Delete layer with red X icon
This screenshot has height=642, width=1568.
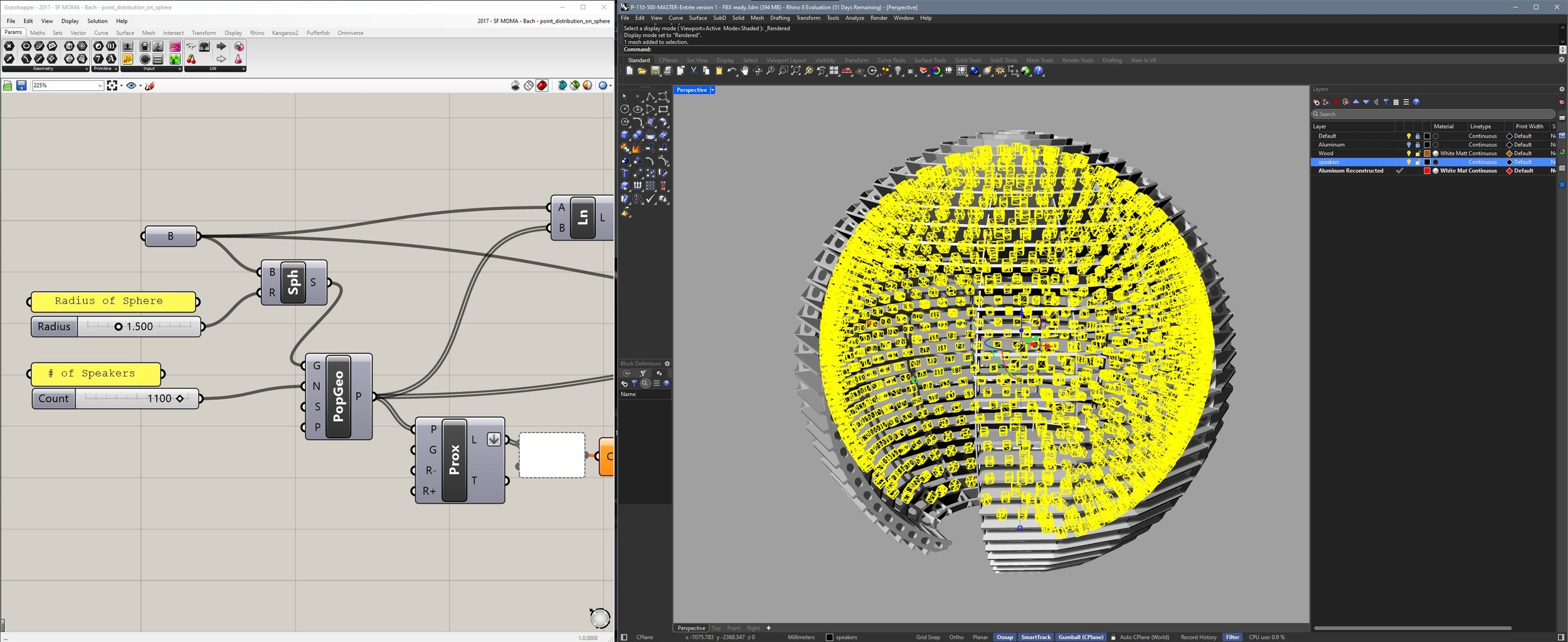(x=1336, y=102)
